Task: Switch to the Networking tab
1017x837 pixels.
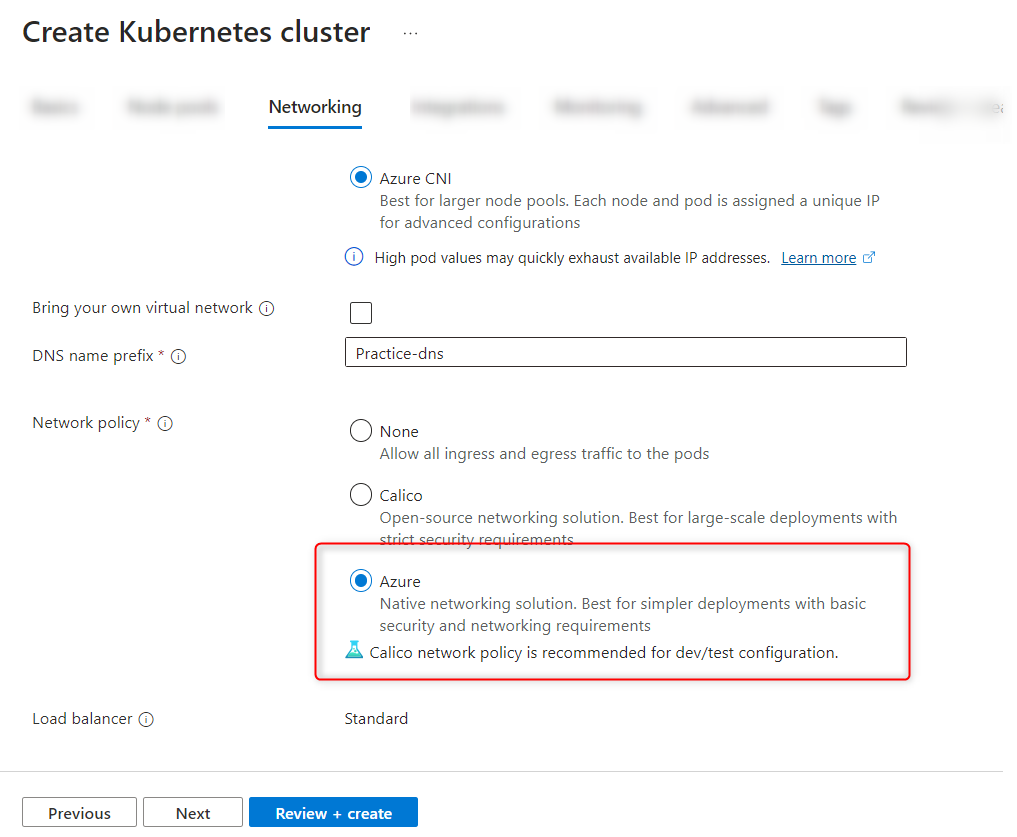Action: [x=315, y=107]
